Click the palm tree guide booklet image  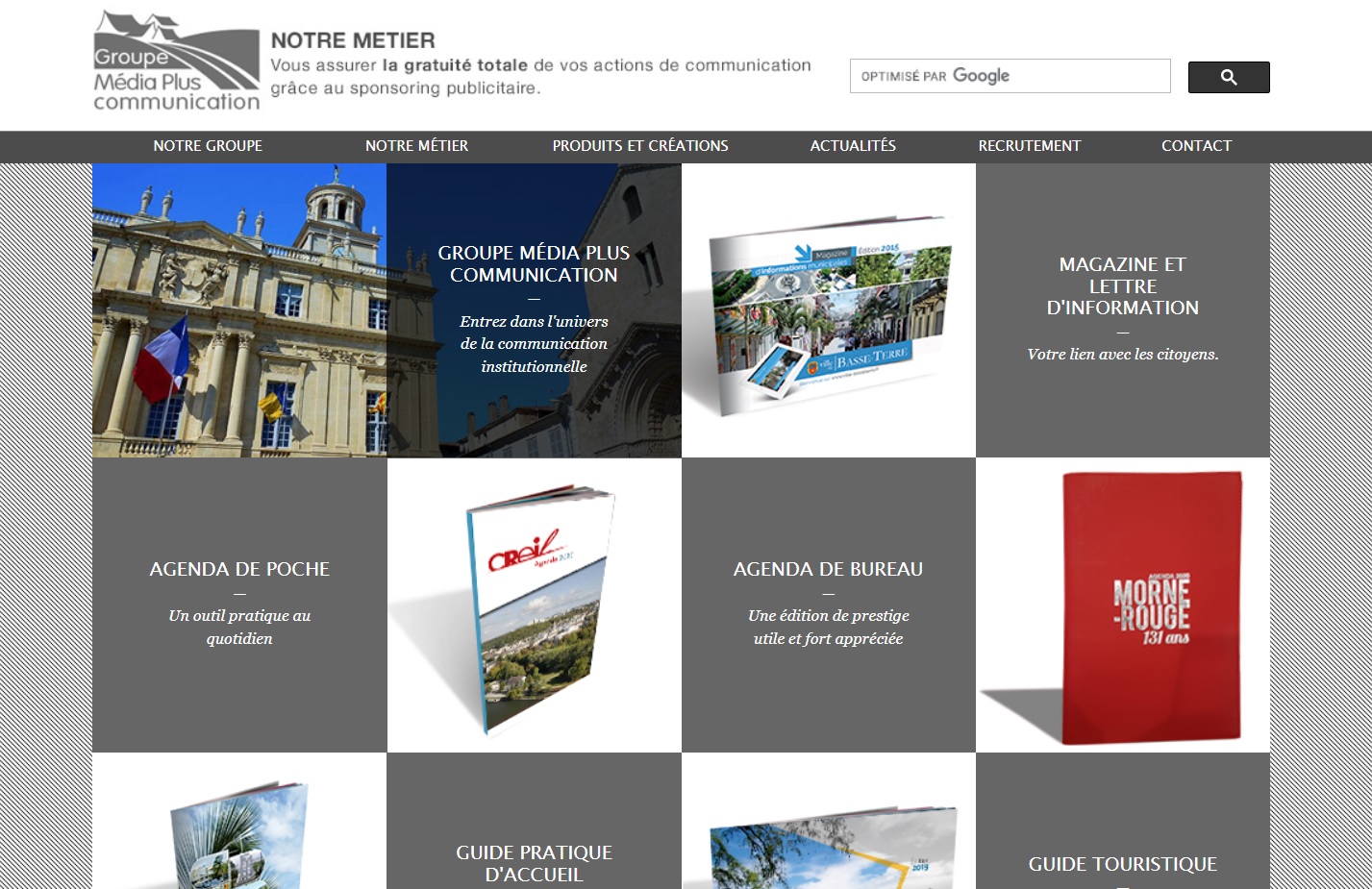[239, 821]
